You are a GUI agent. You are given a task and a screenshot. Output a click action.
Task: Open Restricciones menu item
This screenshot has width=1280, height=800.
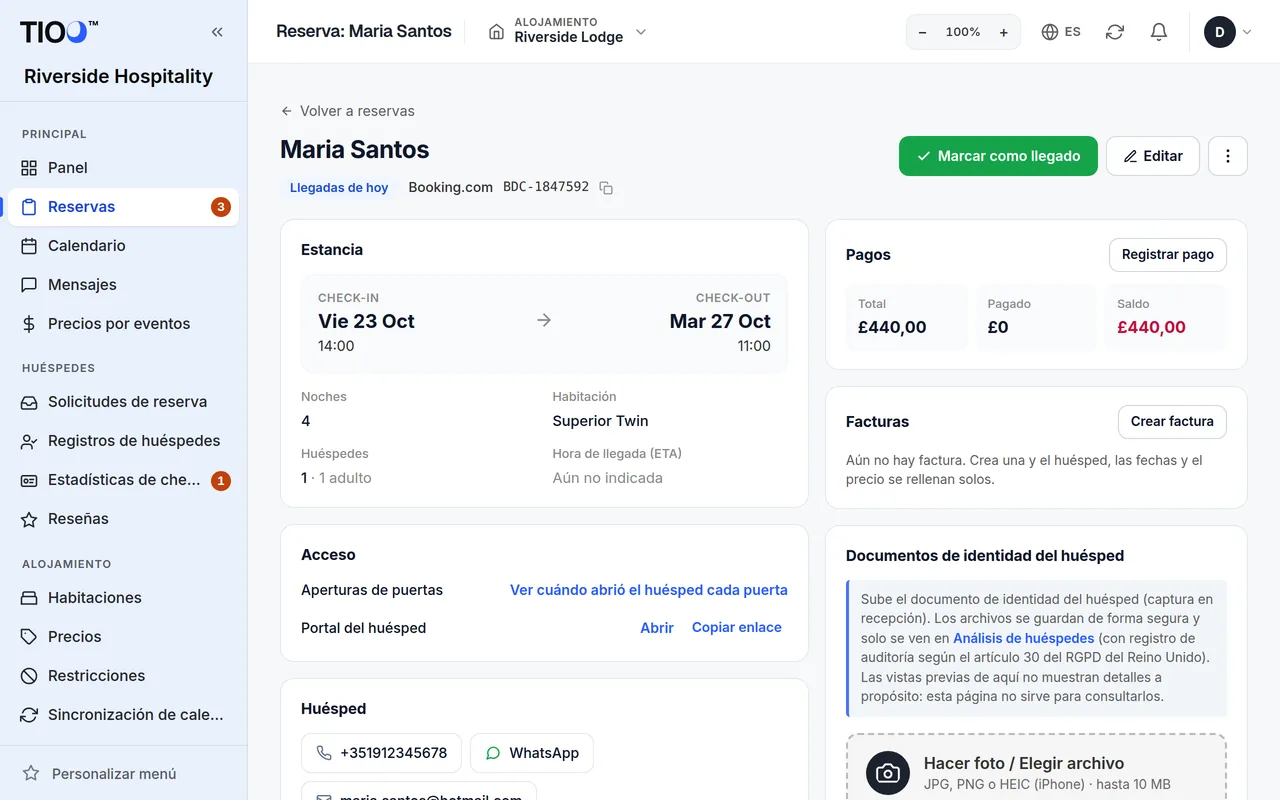(x=123, y=676)
